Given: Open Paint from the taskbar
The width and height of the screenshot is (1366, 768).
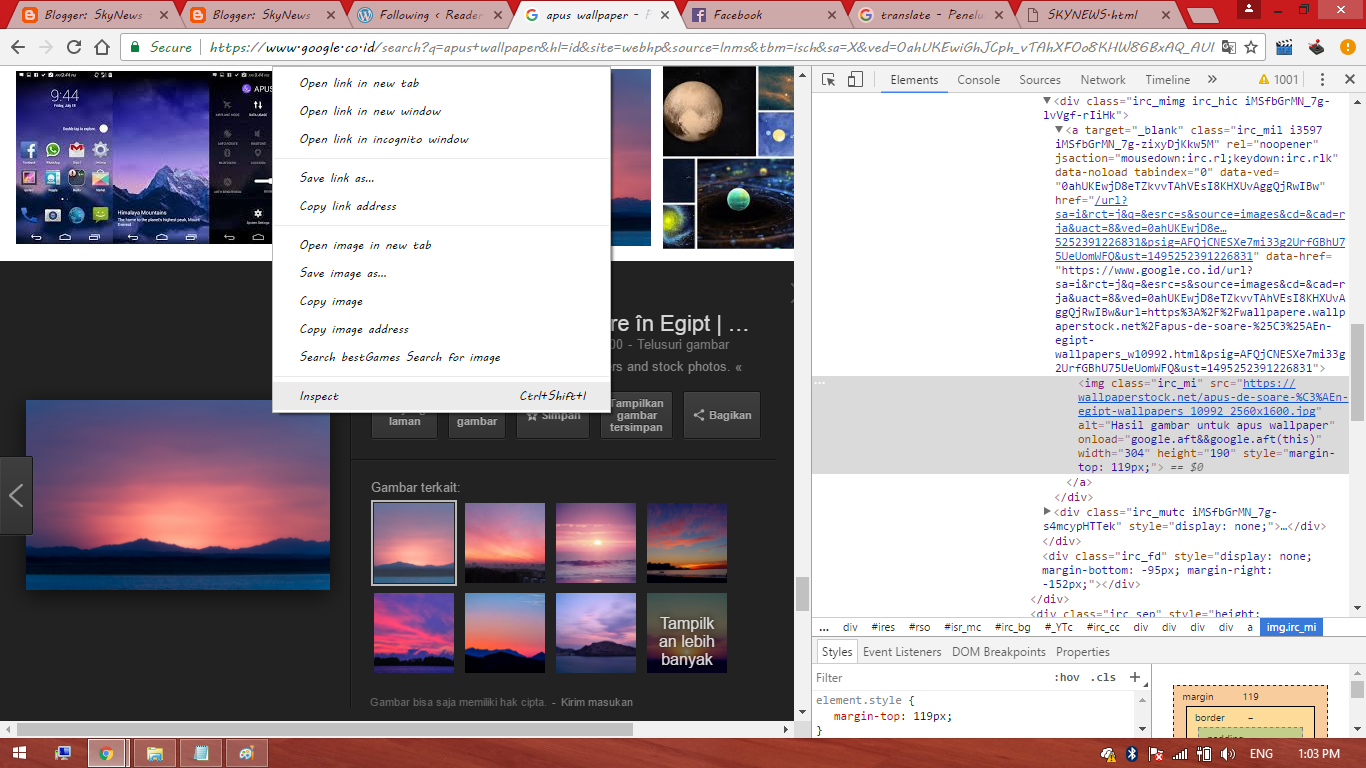Looking at the screenshot, I should [246, 753].
